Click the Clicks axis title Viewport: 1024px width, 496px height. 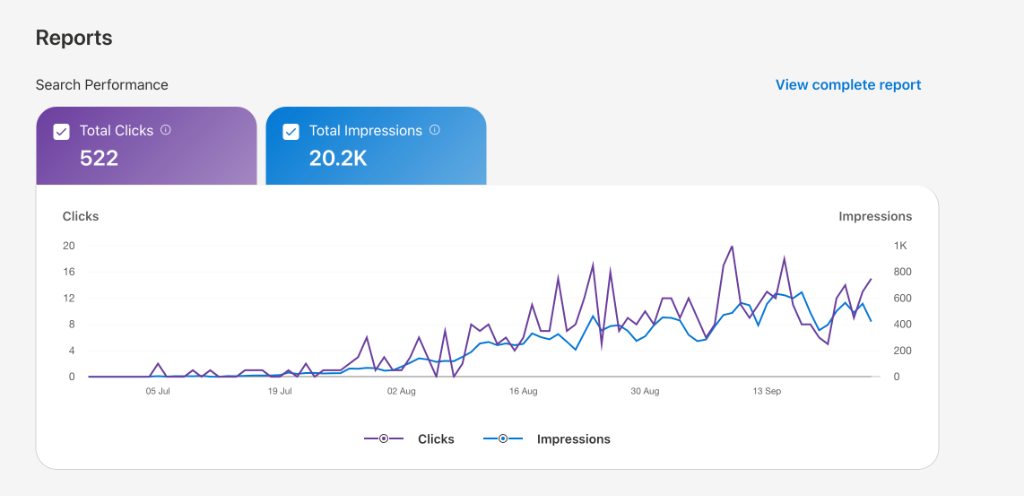pos(80,216)
